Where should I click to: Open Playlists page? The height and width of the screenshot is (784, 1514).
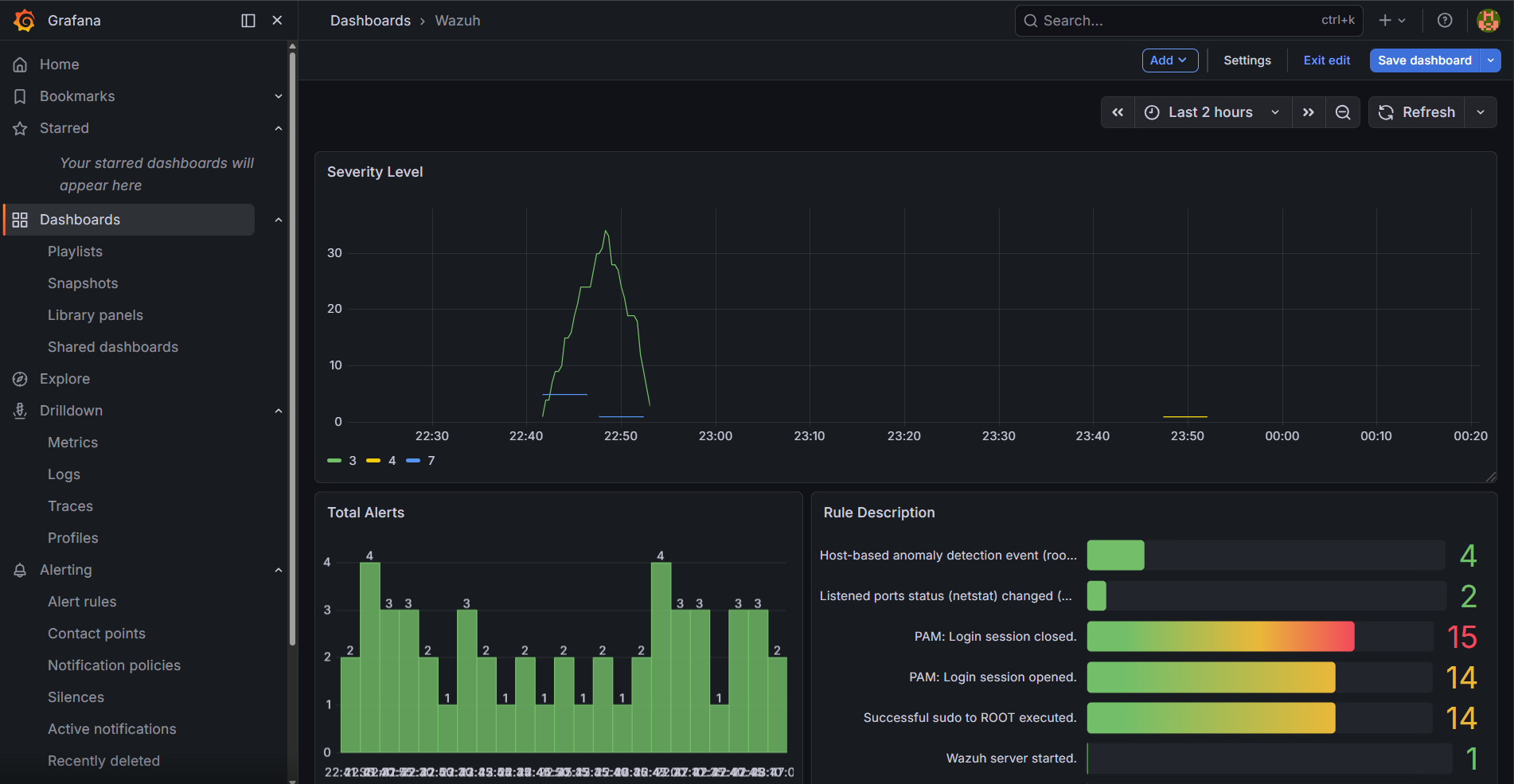(x=75, y=252)
